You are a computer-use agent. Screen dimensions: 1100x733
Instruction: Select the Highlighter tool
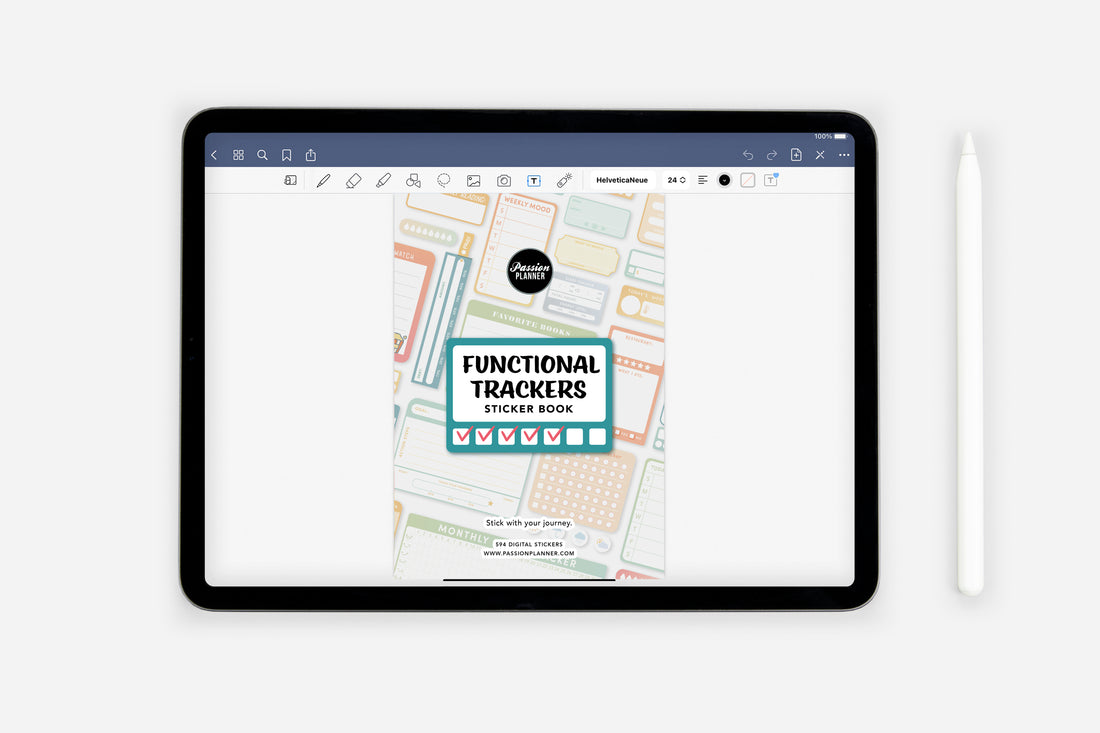(x=383, y=180)
